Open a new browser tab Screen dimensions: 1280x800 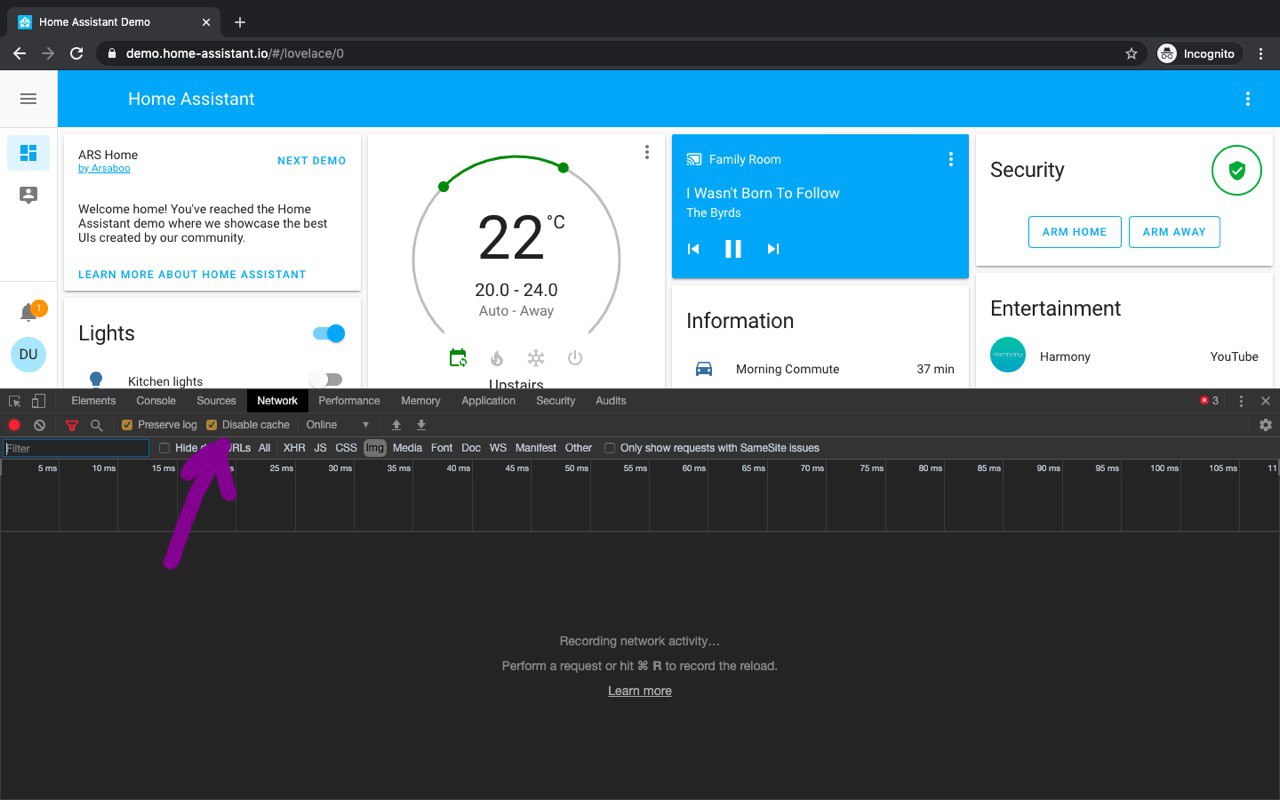(240, 22)
